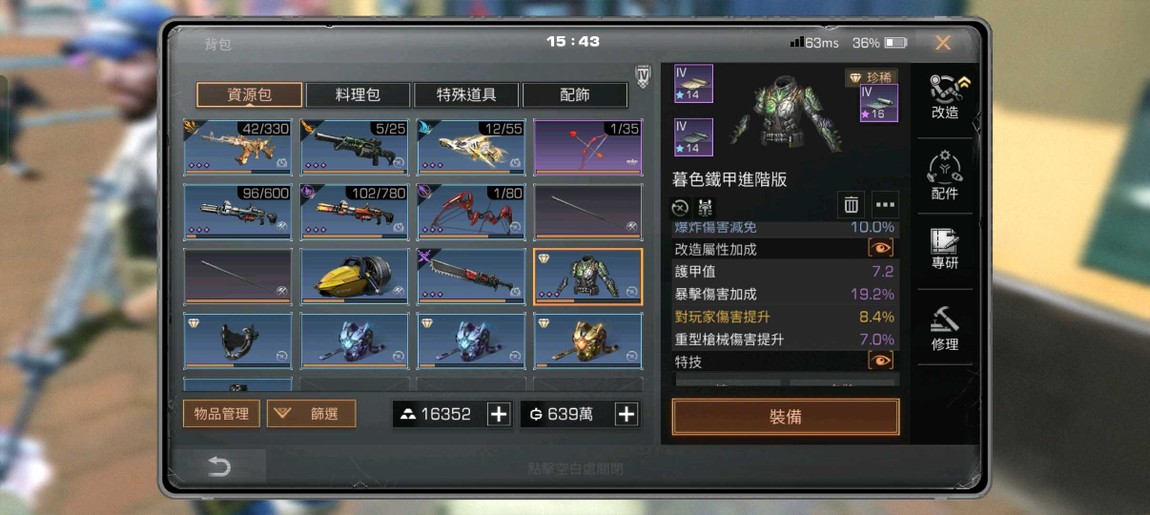Screen dimensions: 1150x515
Task: Switch to the 料理包 tab
Action: pyautogui.click(x=357, y=95)
